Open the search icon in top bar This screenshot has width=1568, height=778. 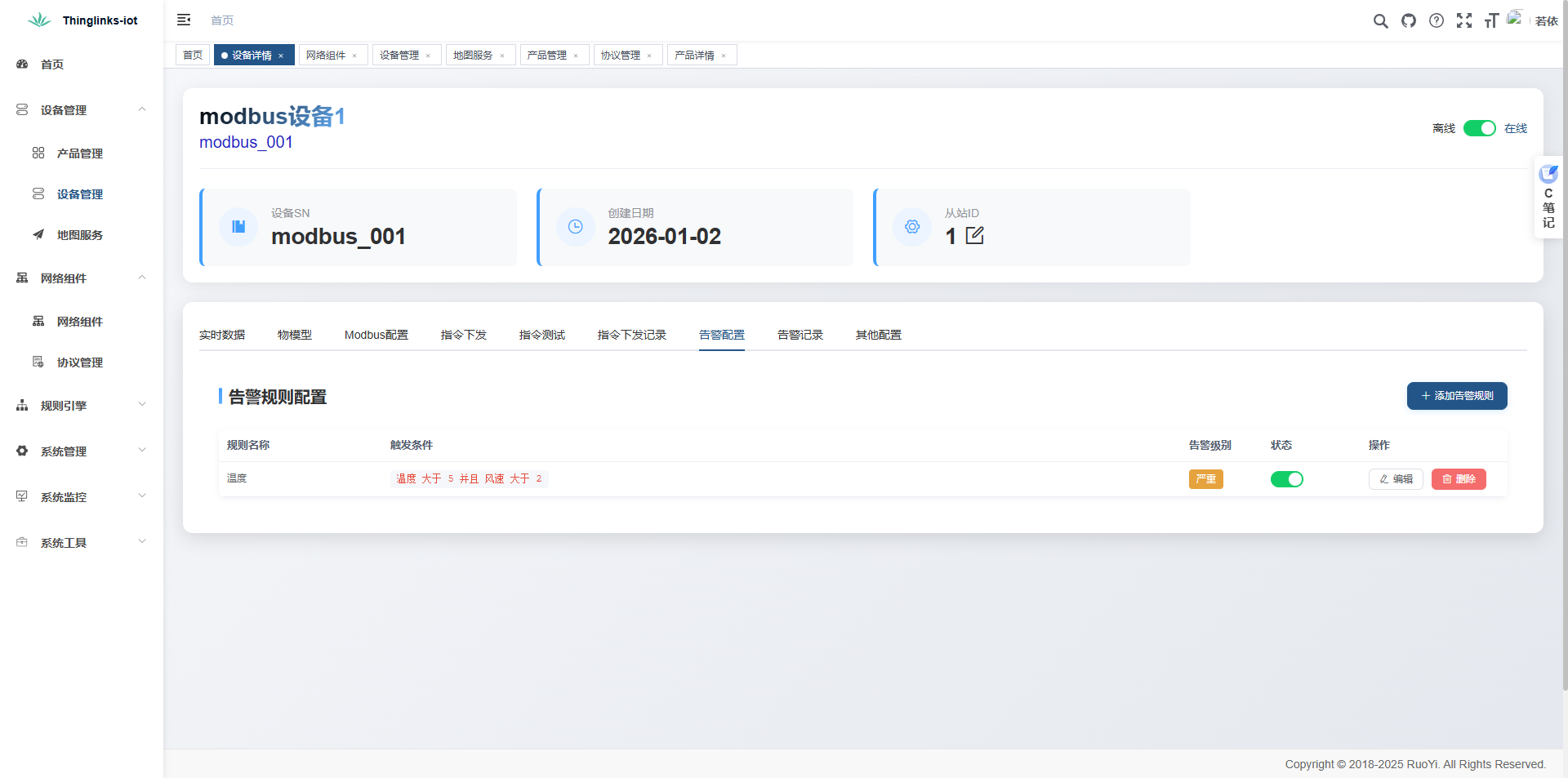1380,21
